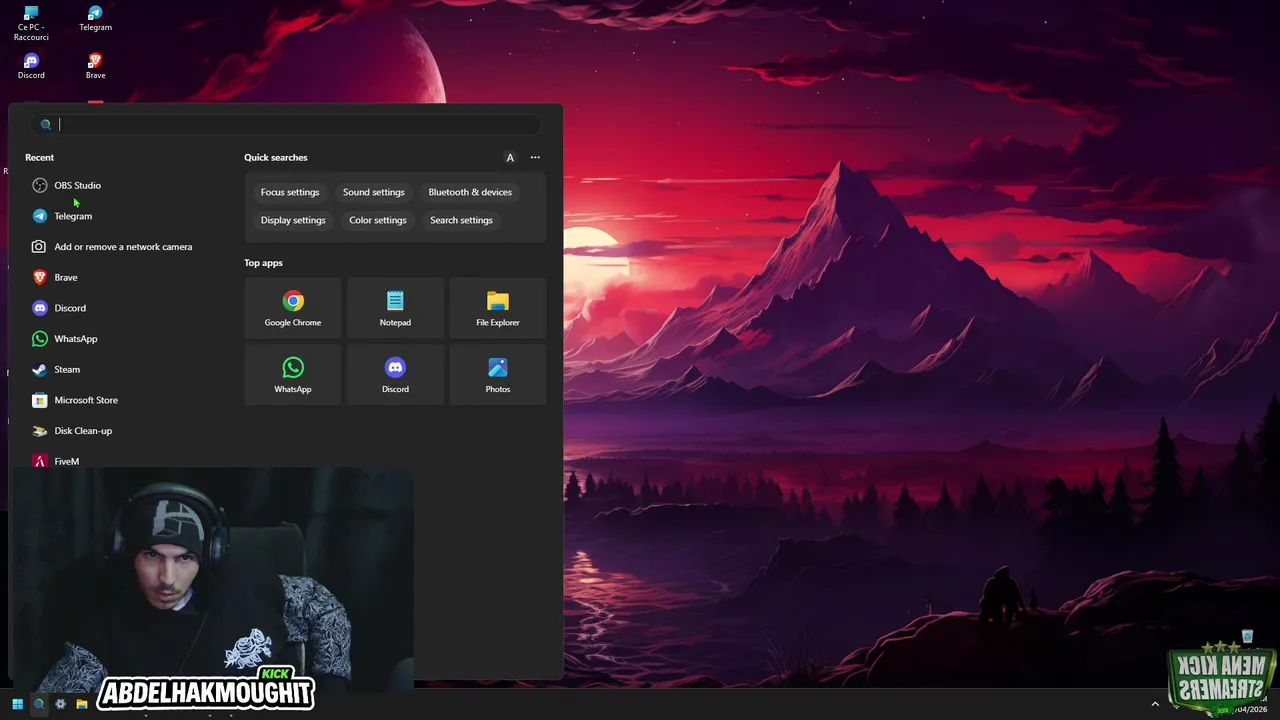Image resolution: width=1280 pixels, height=720 pixels.
Task: Launch Steam from the Recent list
Action: click(x=56, y=369)
